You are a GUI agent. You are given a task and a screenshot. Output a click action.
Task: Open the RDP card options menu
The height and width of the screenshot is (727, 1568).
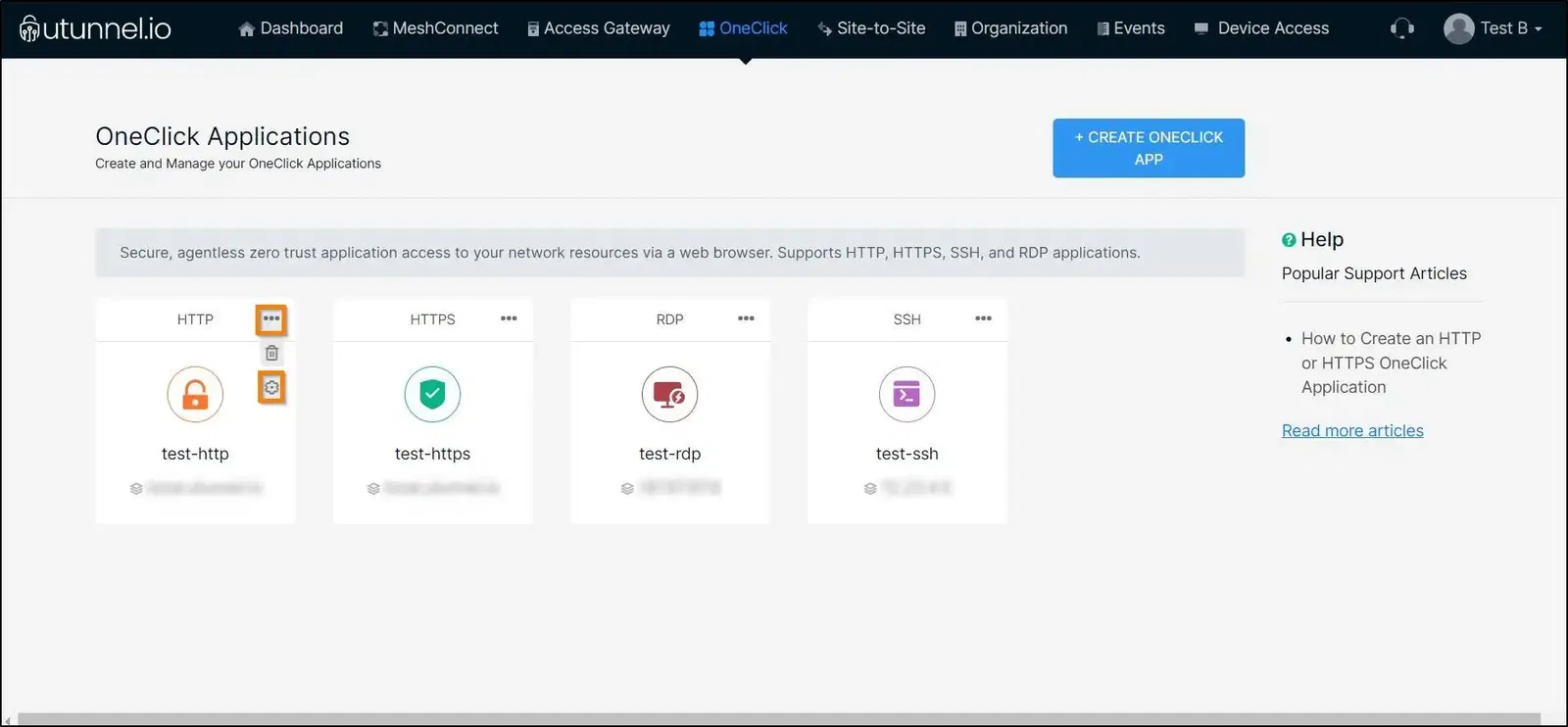(746, 318)
